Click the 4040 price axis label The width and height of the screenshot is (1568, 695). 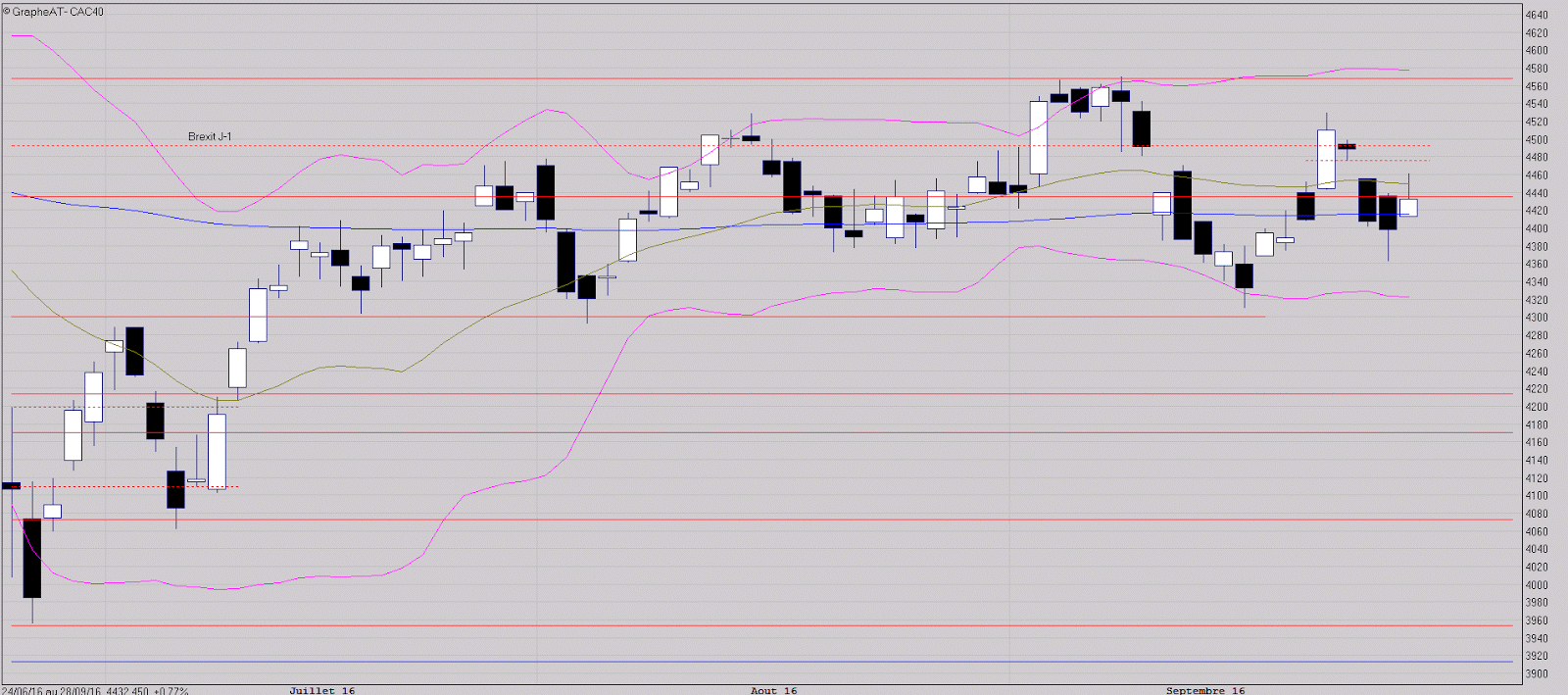click(1537, 549)
